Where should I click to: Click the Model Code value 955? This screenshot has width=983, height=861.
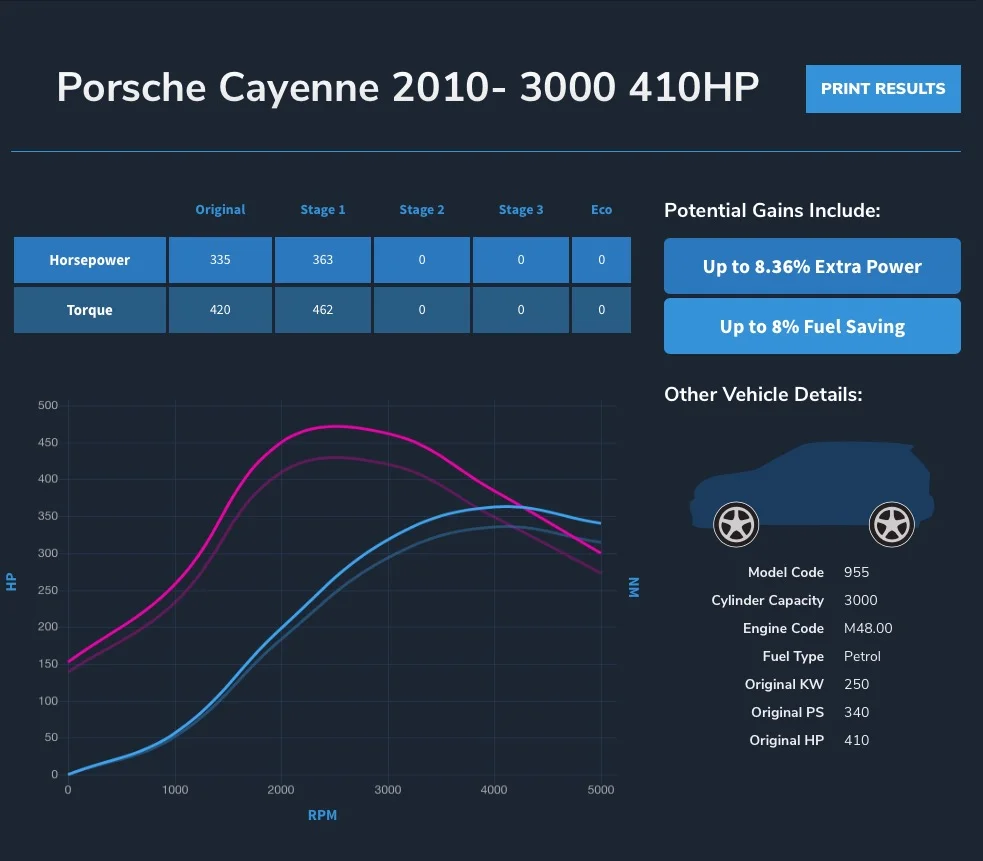856,572
